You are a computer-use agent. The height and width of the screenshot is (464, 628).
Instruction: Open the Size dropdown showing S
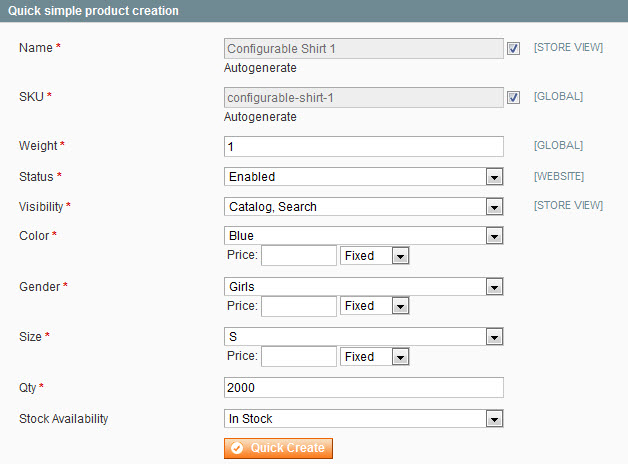point(363,337)
